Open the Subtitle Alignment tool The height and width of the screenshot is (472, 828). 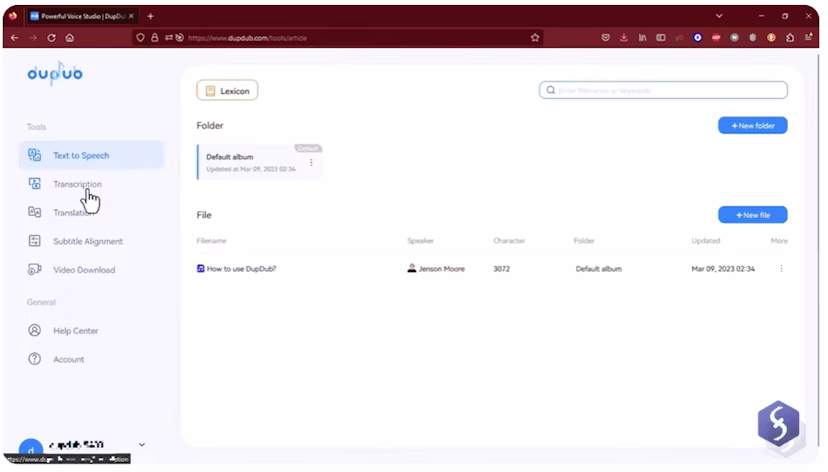[x=88, y=241]
